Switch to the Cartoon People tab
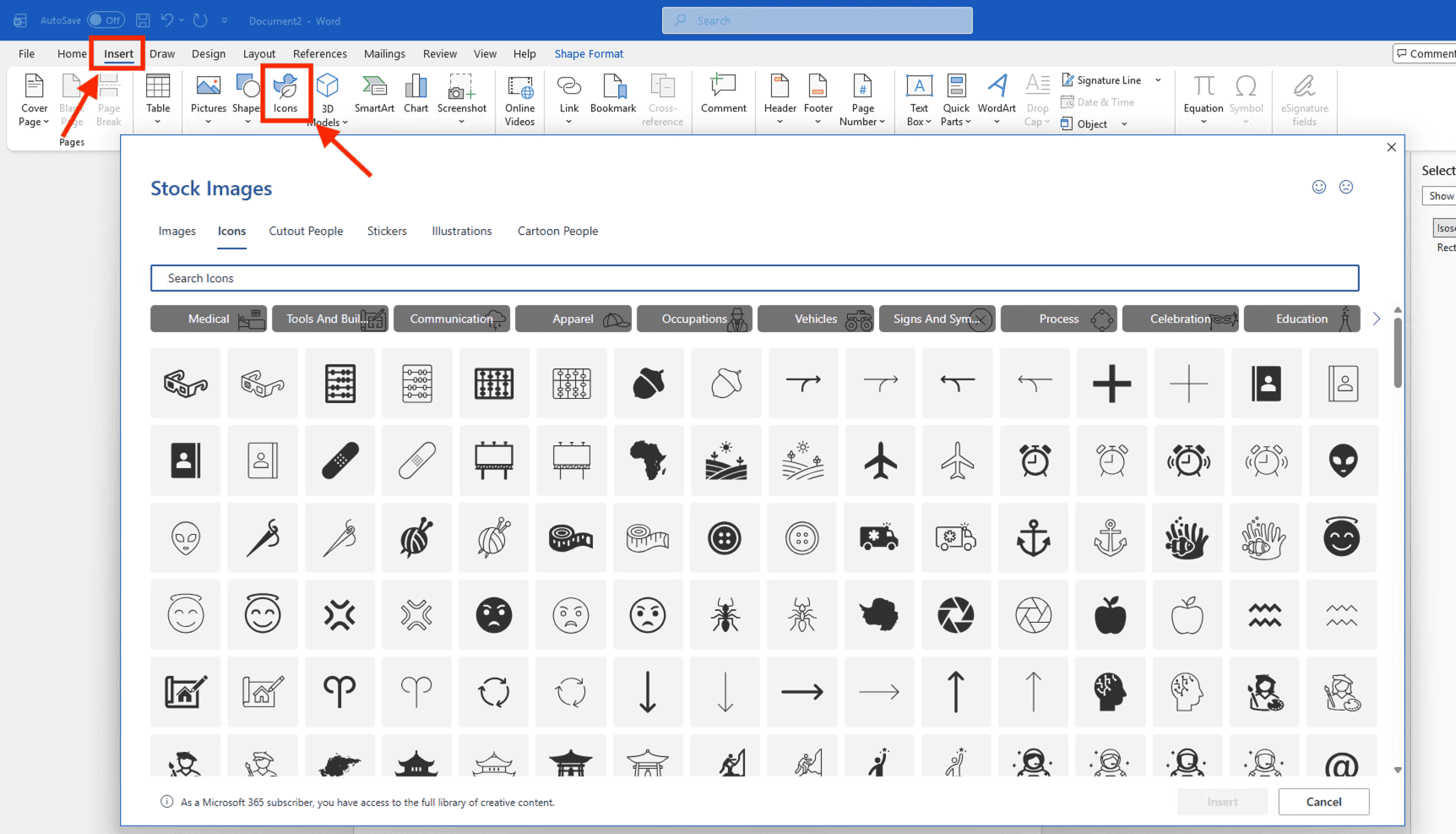This screenshot has width=1456, height=834. coord(557,231)
